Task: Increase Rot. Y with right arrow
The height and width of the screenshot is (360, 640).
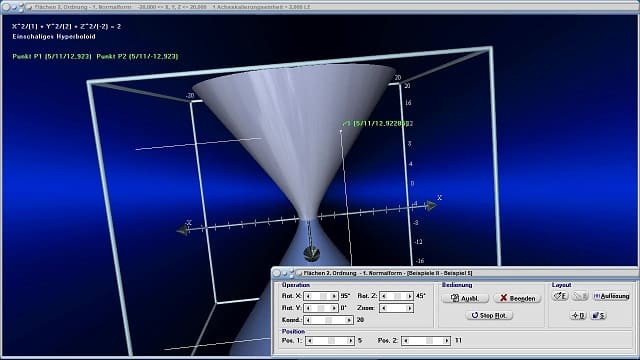Action: click(x=334, y=308)
